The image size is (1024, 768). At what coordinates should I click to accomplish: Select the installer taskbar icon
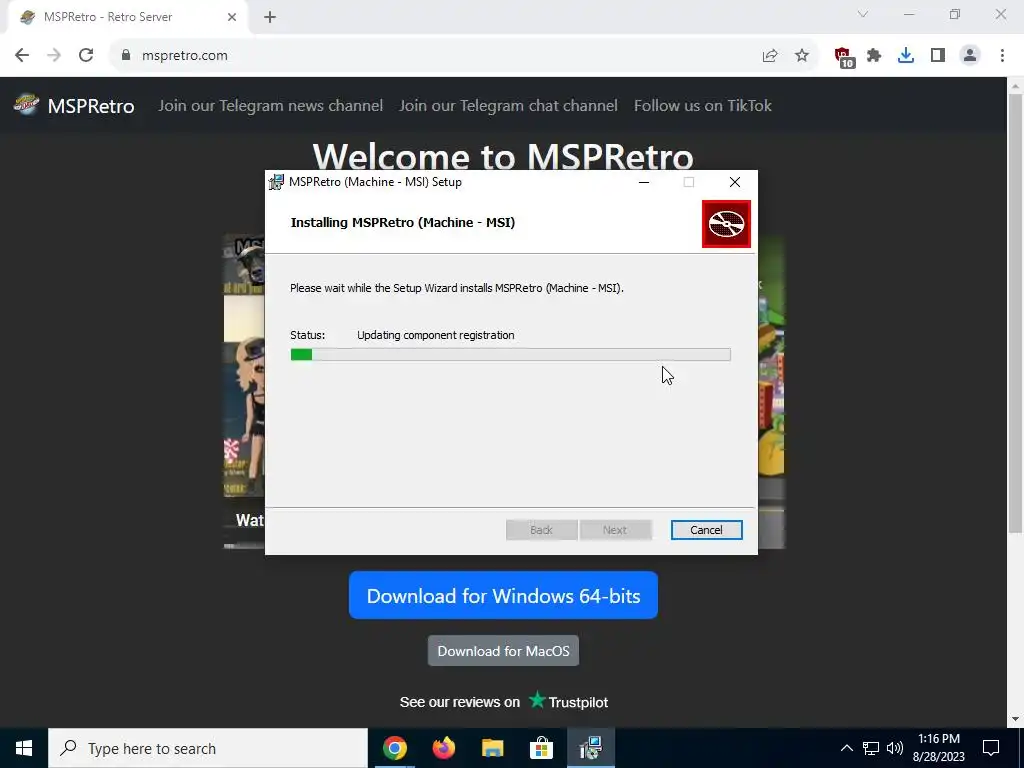coord(590,748)
